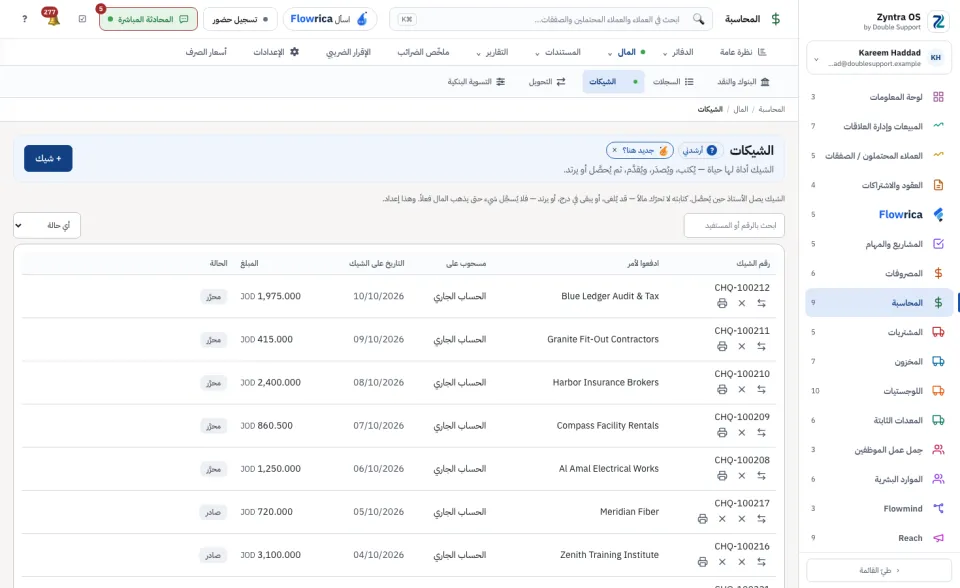Click the اسأل Flowrica button
960x588 pixels.
tap(329, 19)
